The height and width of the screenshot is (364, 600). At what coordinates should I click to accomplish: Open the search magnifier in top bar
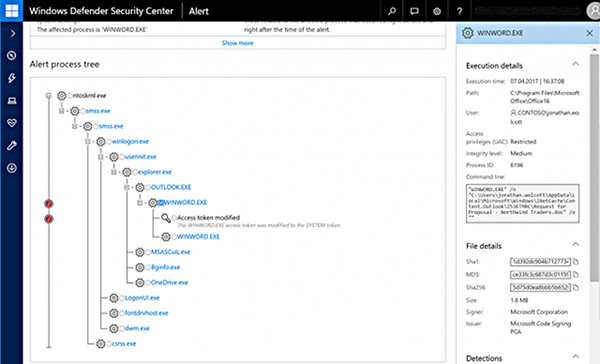[x=392, y=11]
